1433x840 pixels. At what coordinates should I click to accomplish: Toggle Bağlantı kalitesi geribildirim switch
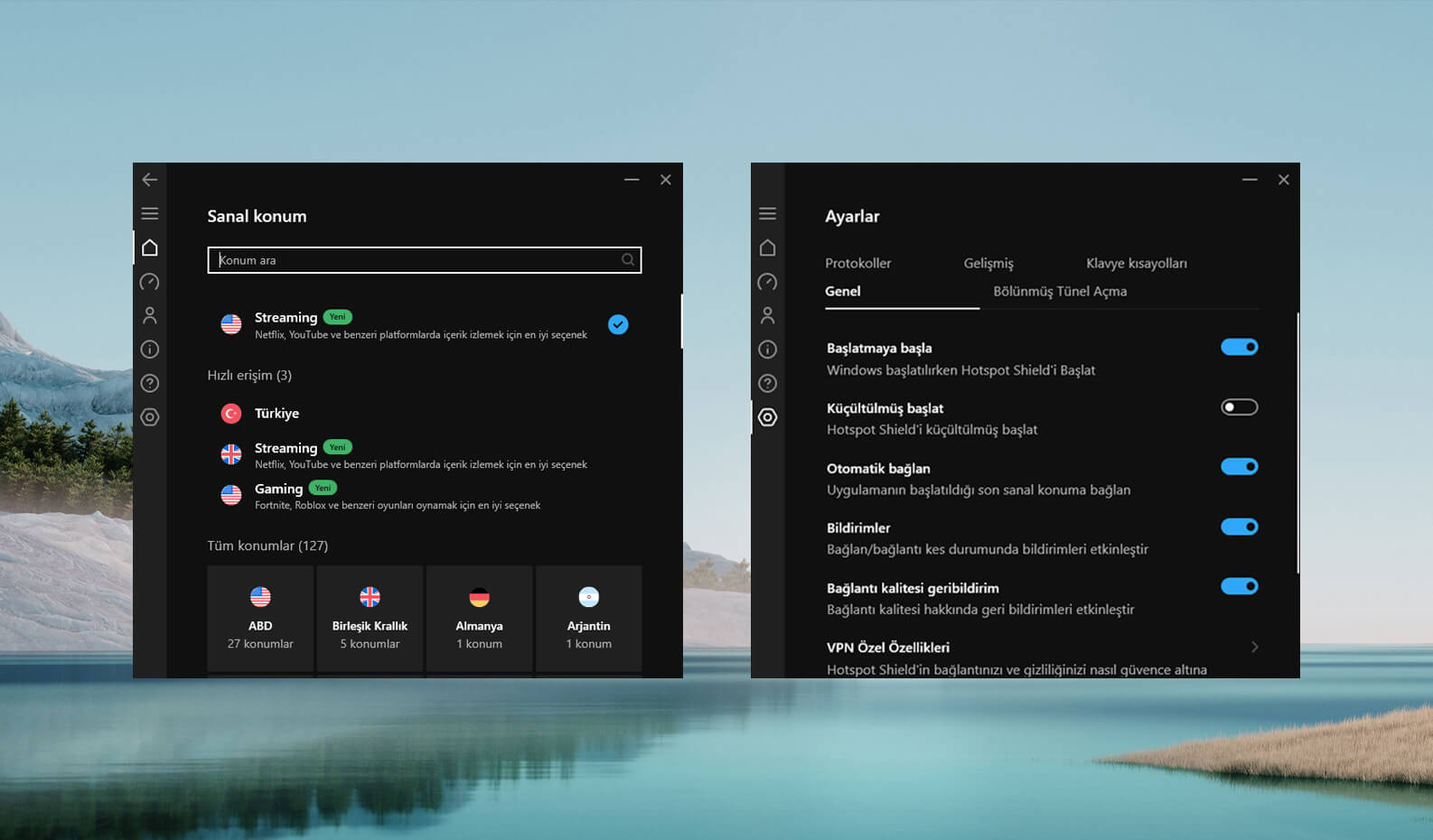point(1240,586)
